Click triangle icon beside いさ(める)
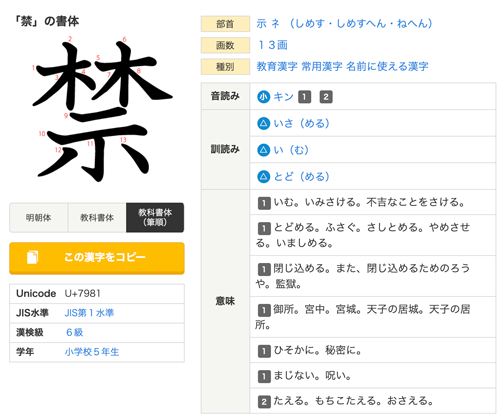 coord(263,124)
